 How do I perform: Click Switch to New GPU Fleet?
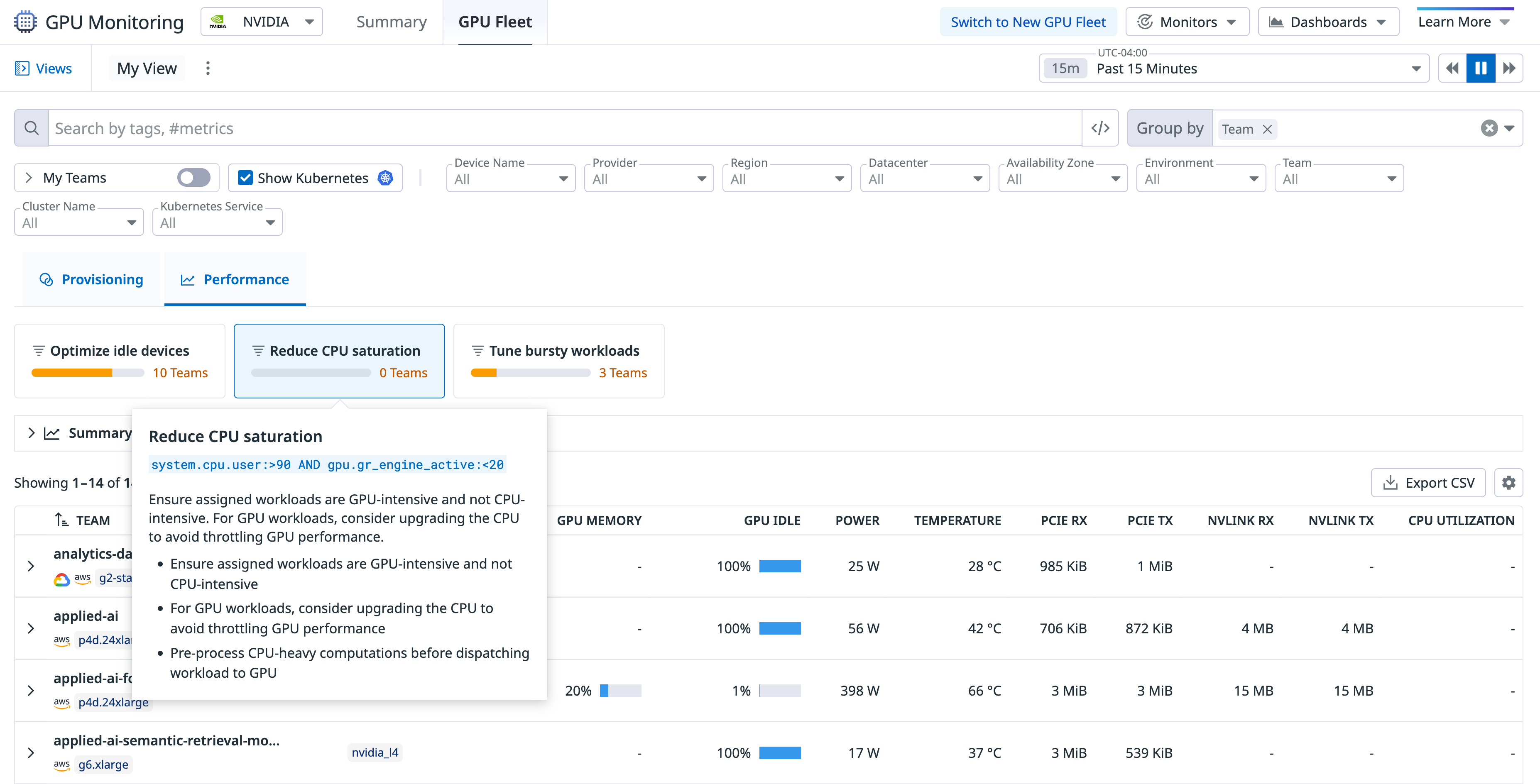tap(1028, 22)
